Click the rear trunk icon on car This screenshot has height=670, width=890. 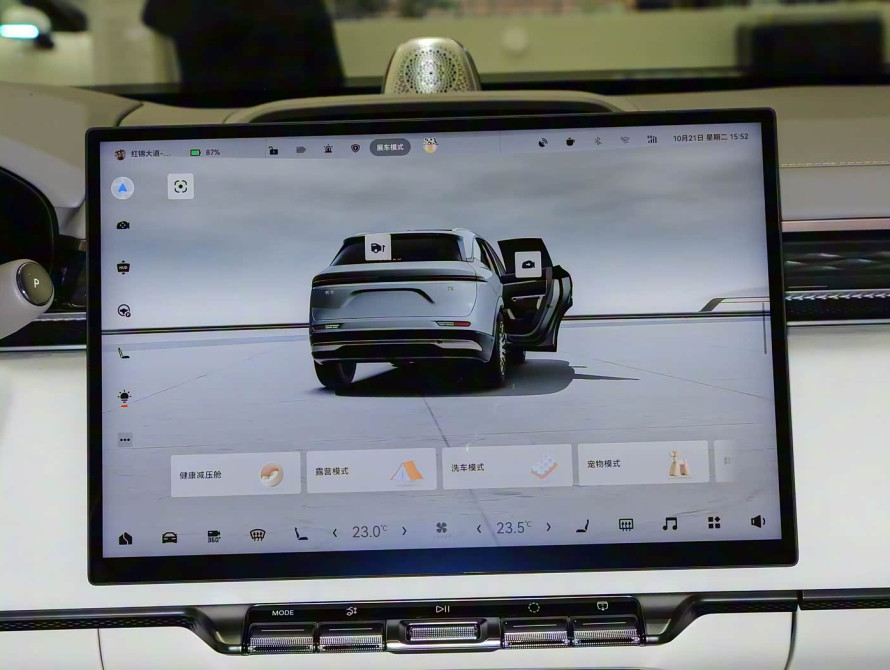click(378, 247)
